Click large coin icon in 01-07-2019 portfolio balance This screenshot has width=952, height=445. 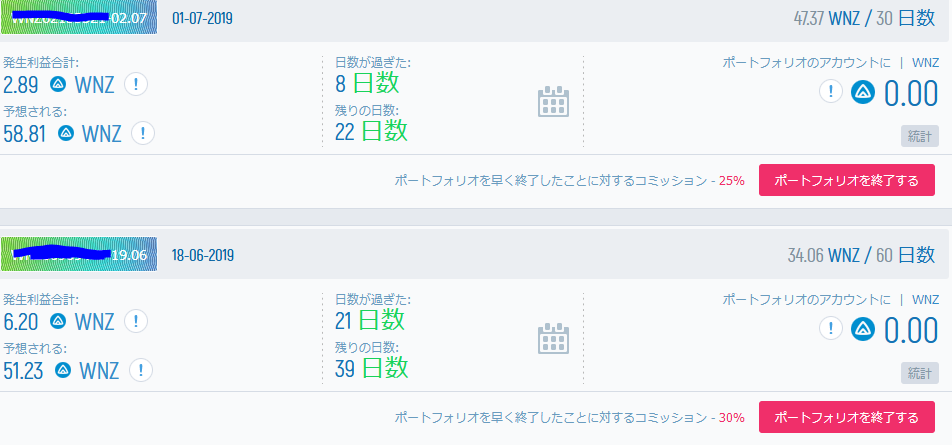pos(864,92)
